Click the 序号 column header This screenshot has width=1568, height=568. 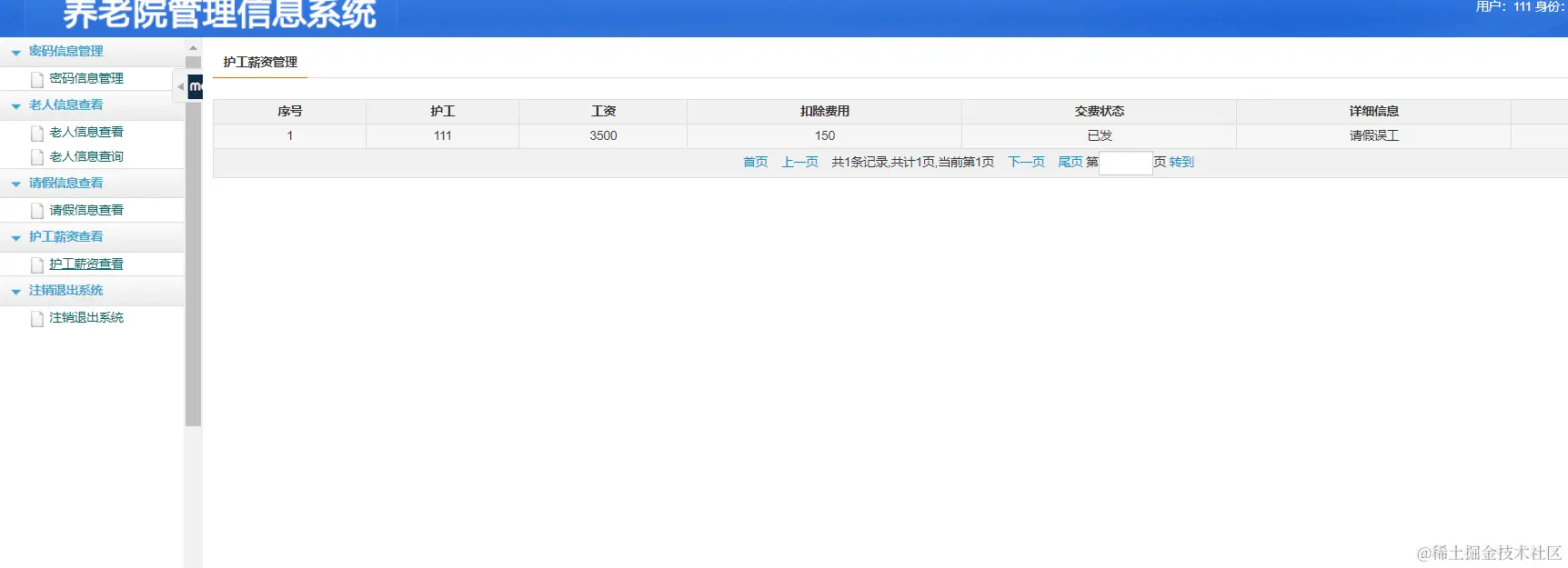point(290,111)
